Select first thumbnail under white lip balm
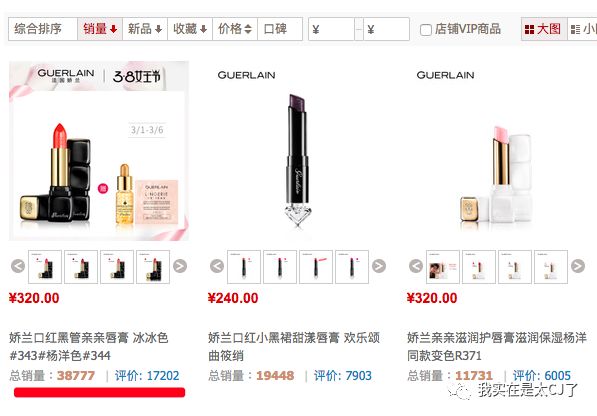 (443, 267)
